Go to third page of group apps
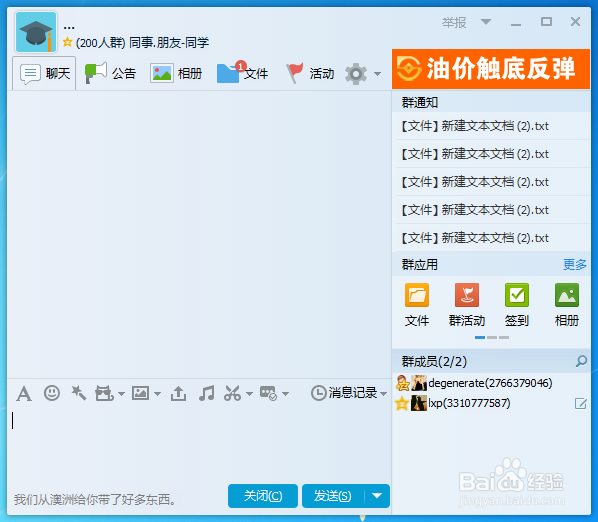The image size is (598, 522). (504, 337)
